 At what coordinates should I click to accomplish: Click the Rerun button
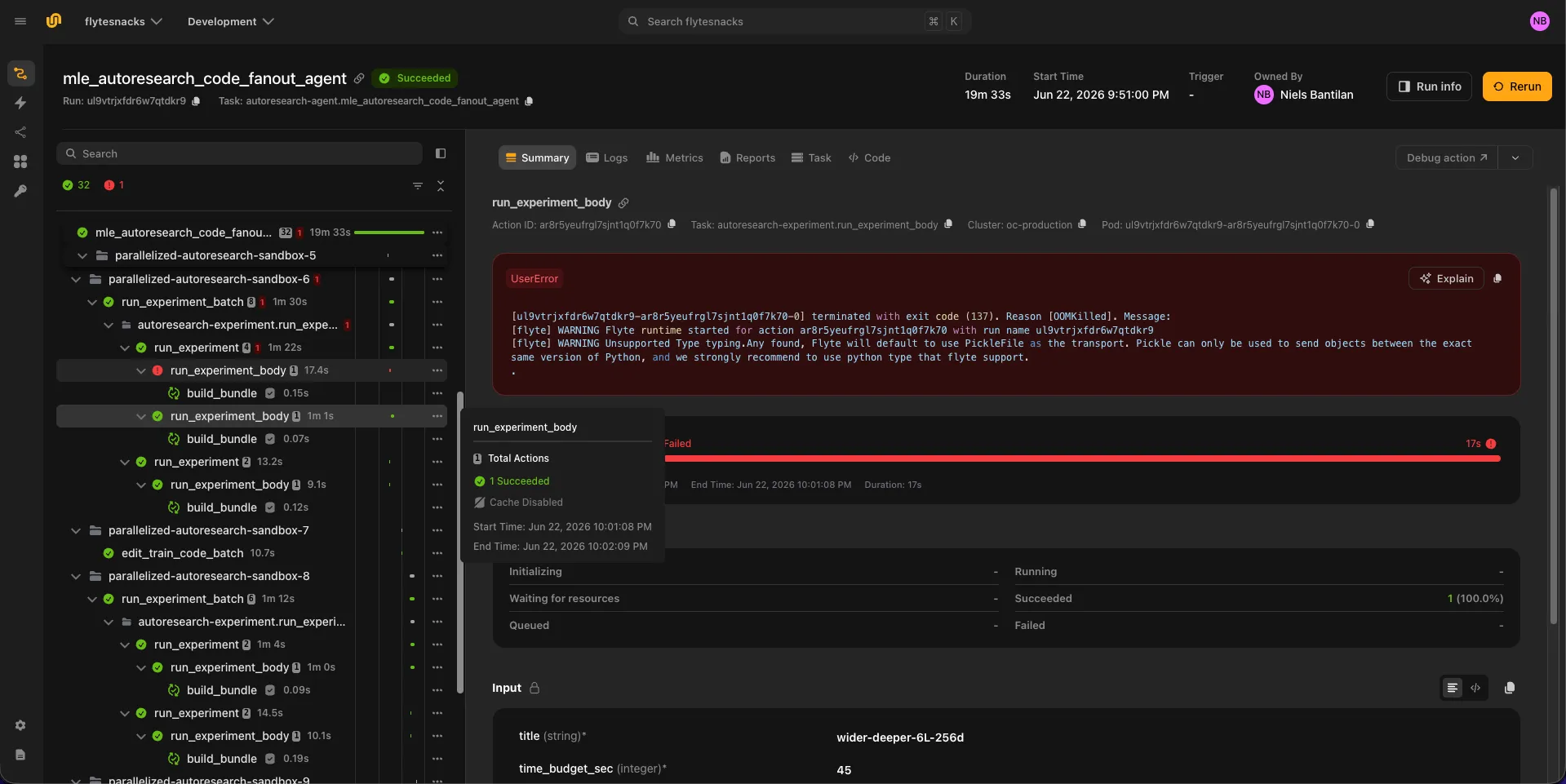[1517, 86]
